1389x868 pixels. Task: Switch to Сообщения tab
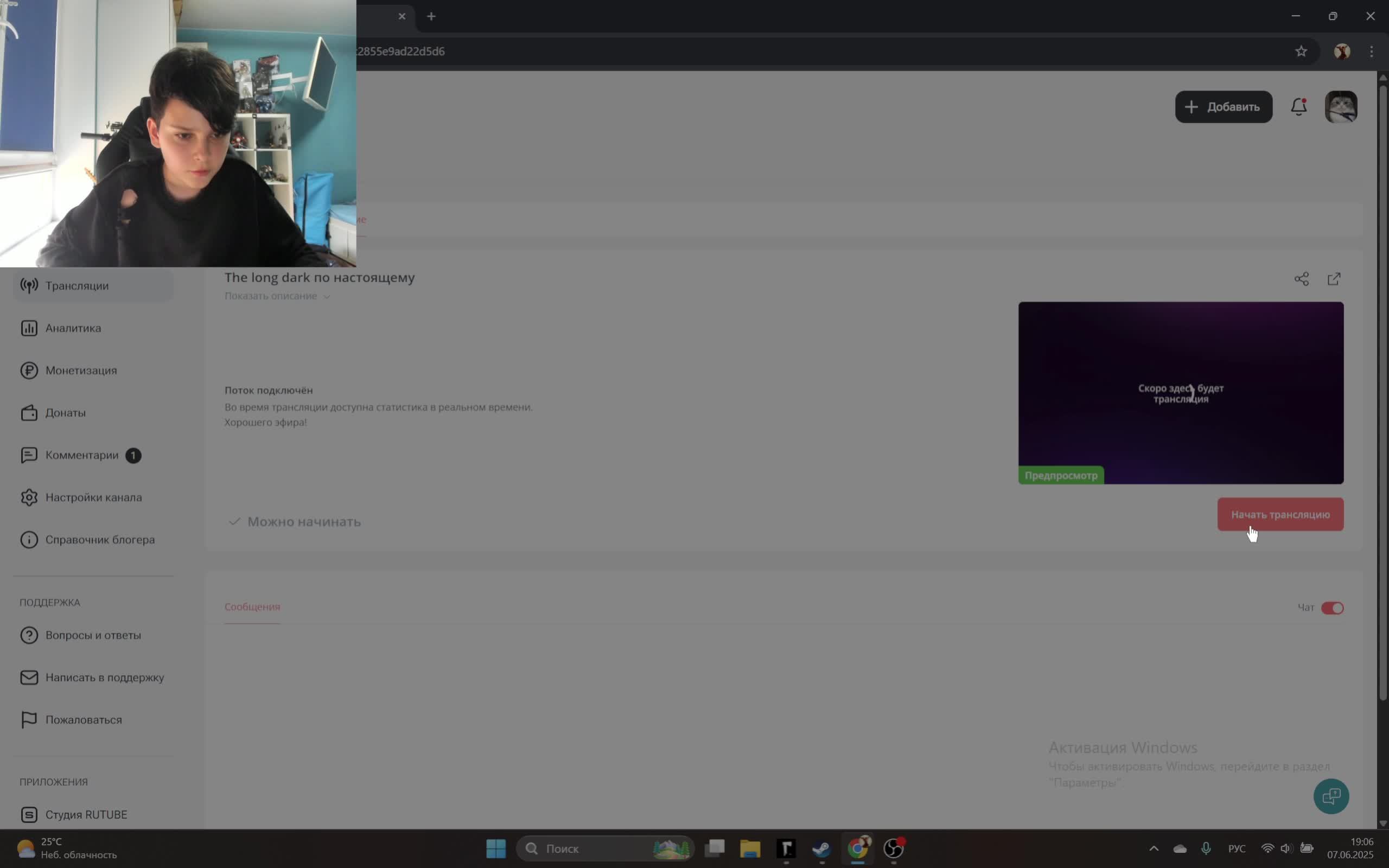[252, 607]
